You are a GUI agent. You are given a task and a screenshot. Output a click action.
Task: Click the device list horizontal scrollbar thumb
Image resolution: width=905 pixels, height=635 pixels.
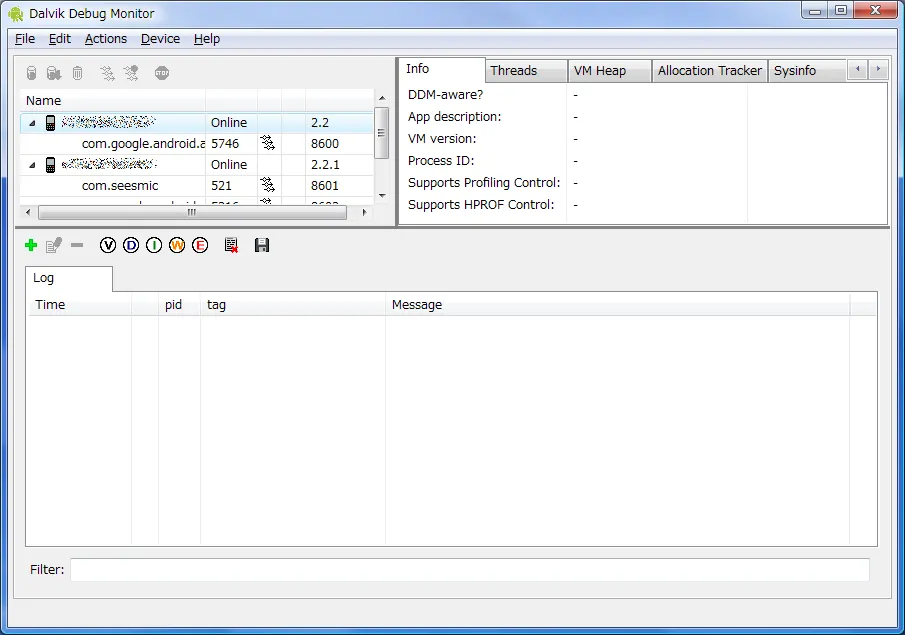(x=192, y=212)
